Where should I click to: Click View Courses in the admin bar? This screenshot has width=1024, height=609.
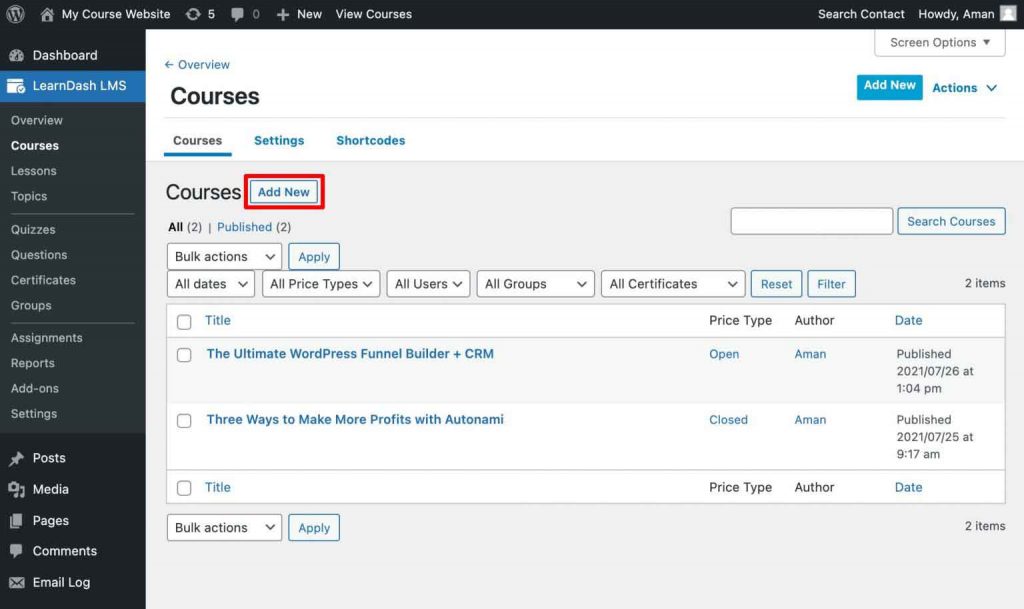(374, 14)
